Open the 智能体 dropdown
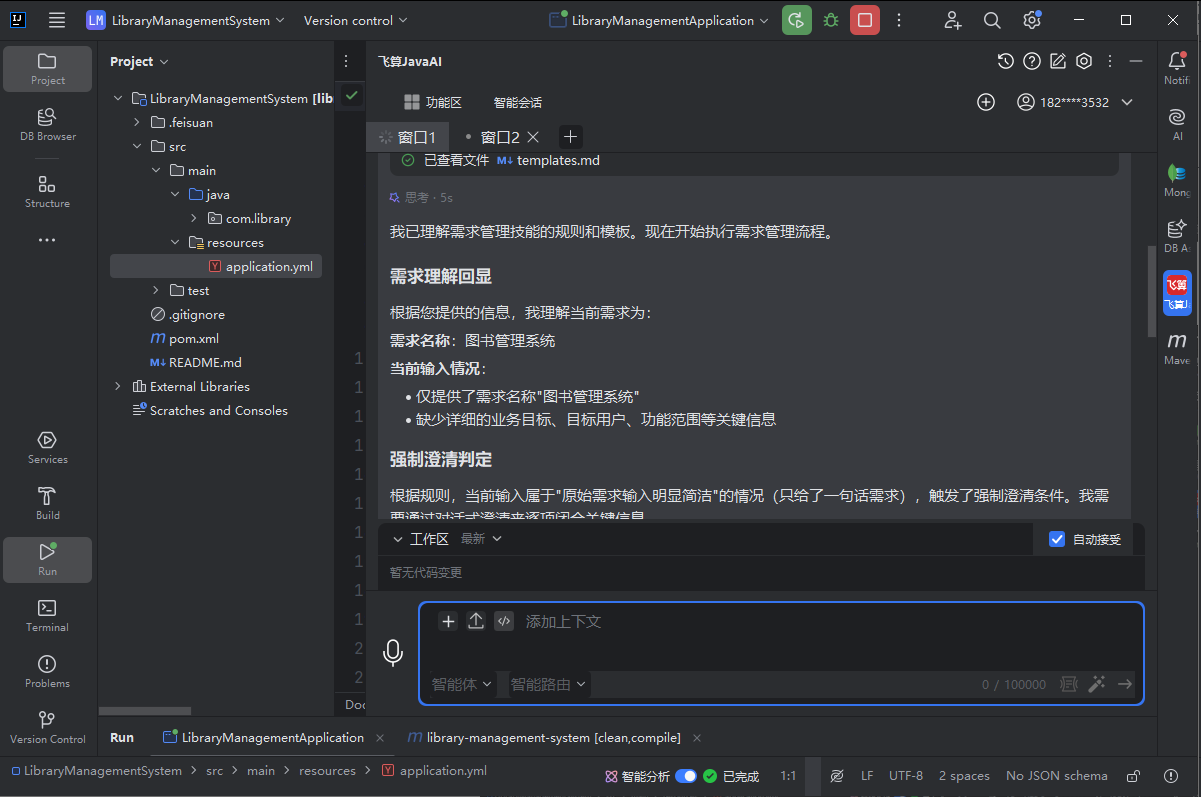1201x797 pixels. coord(462,684)
